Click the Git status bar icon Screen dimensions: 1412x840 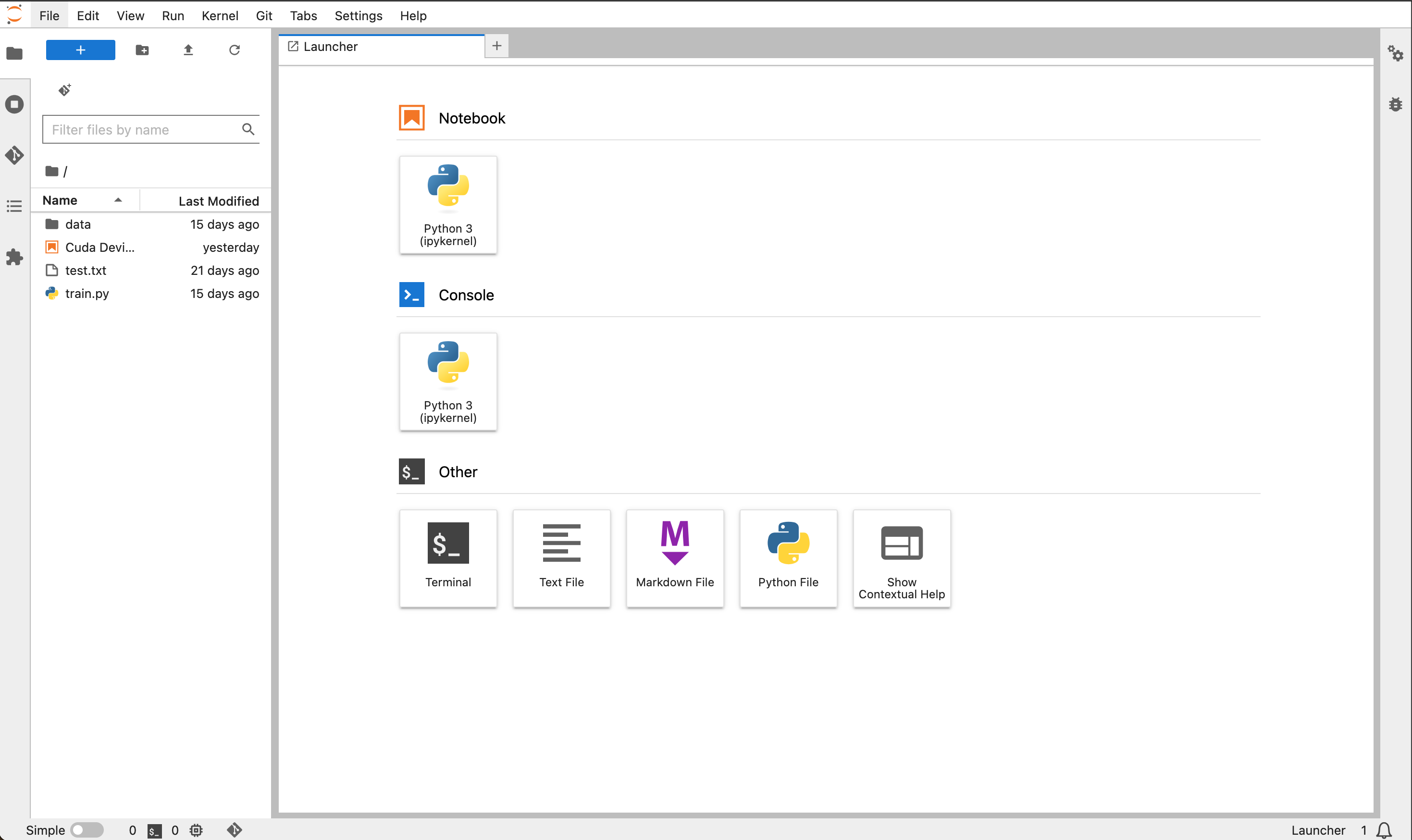coord(235,830)
